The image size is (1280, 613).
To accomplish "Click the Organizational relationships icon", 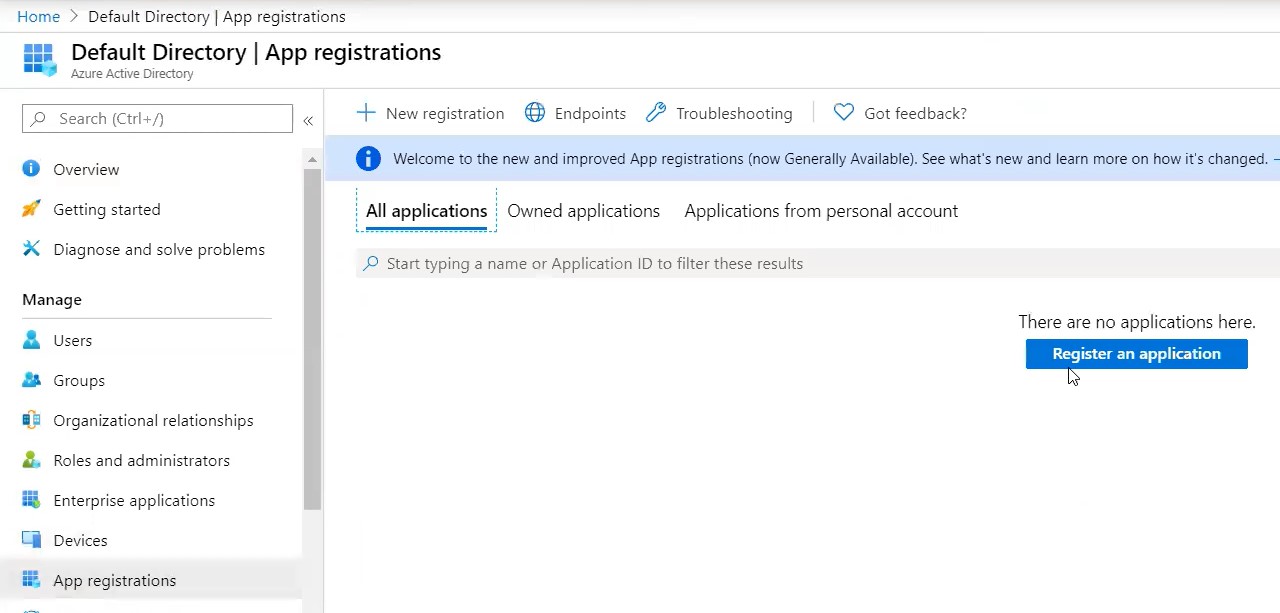I will point(31,420).
